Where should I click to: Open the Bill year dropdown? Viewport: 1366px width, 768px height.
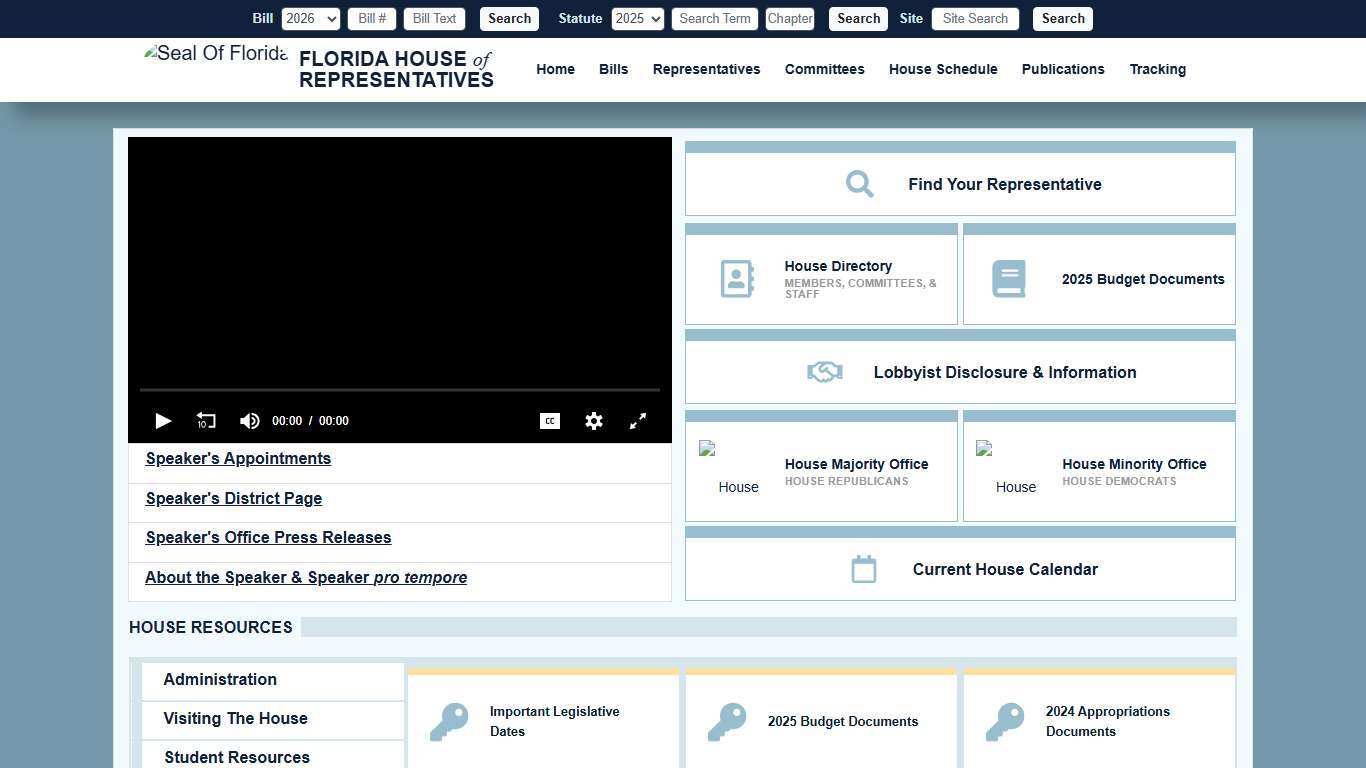(x=311, y=19)
